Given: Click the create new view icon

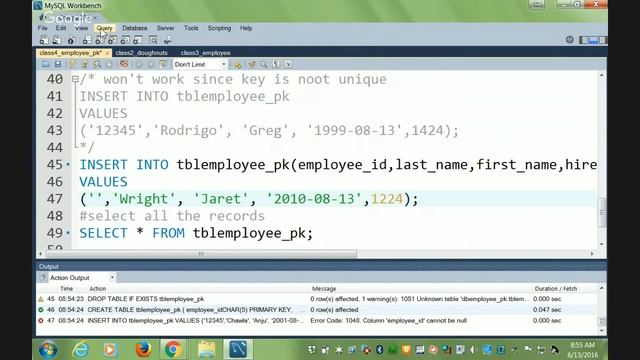Looking at the screenshot, I should (x=112, y=40).
